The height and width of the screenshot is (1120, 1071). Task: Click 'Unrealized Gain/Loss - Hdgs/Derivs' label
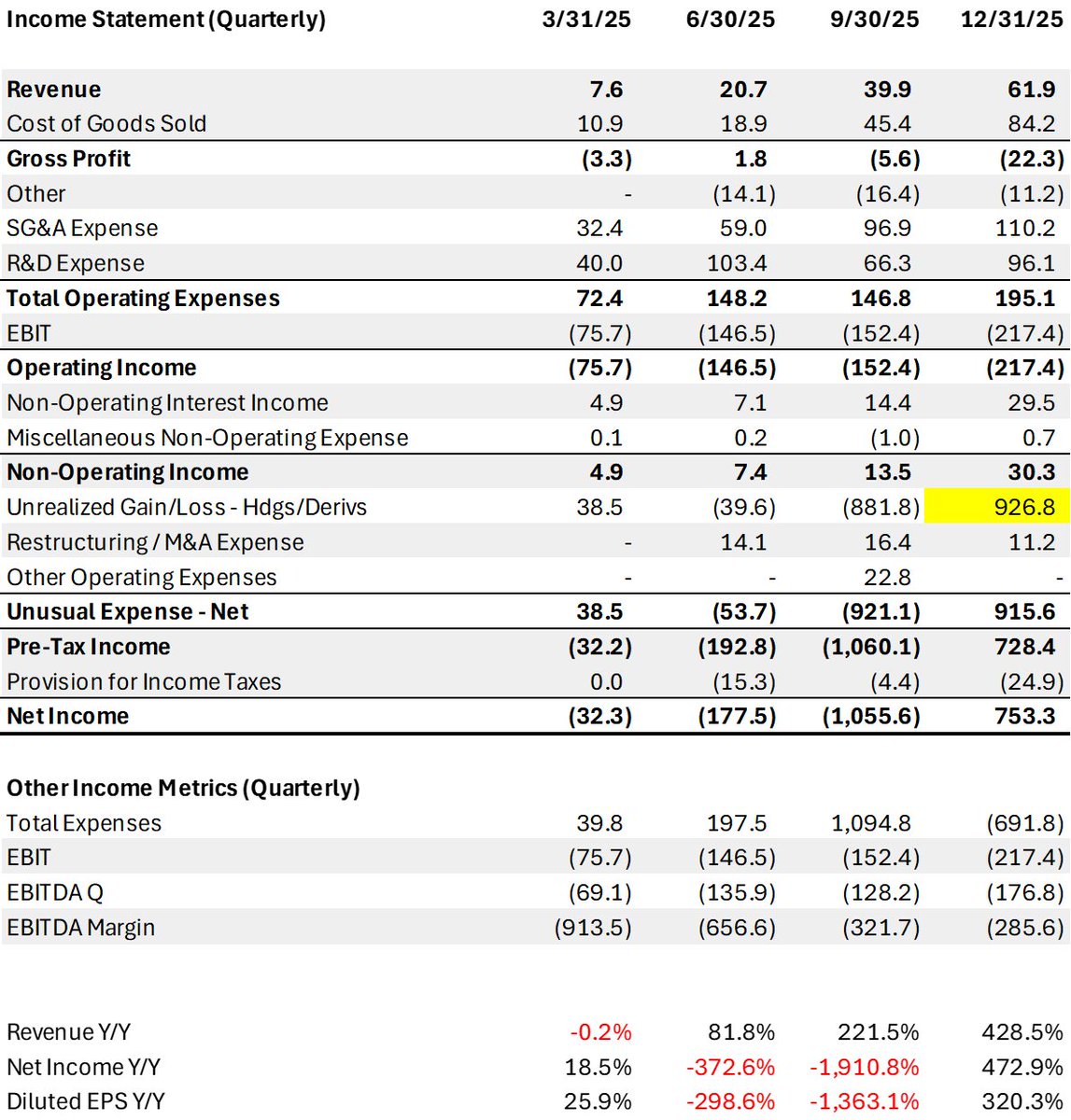pos(187,508)
